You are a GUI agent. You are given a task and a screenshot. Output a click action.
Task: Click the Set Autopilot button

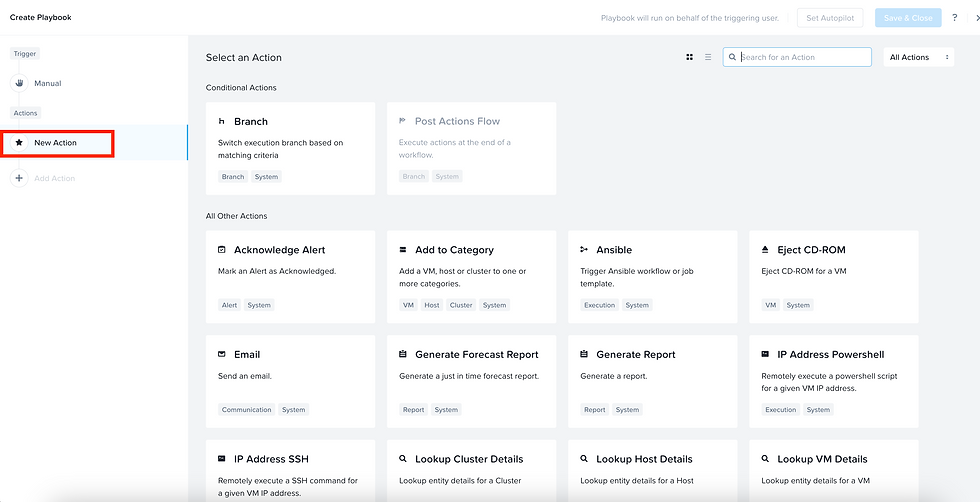coord(830,18)
